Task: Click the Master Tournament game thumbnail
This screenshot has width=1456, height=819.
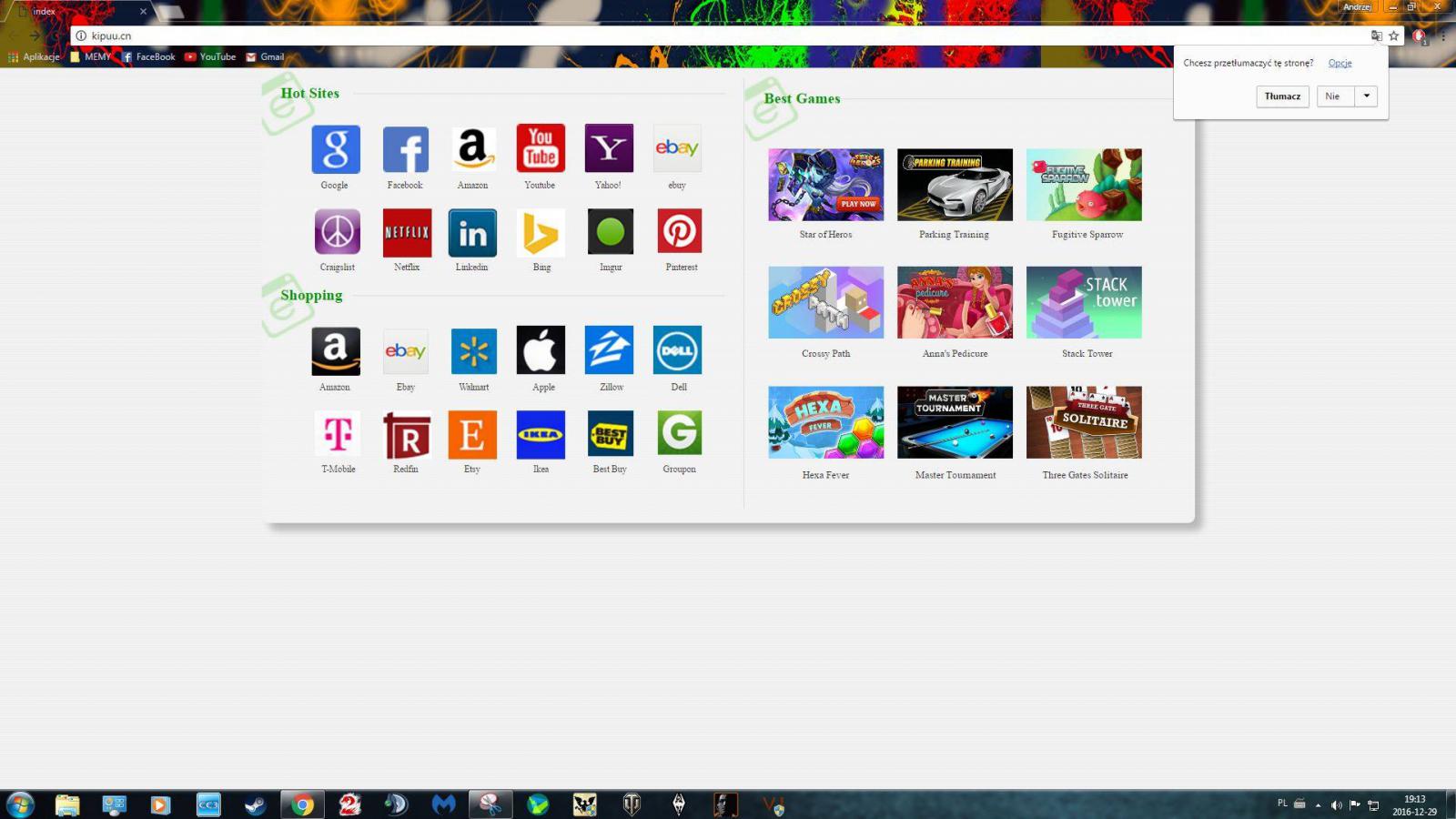Action: pos(955,422)
